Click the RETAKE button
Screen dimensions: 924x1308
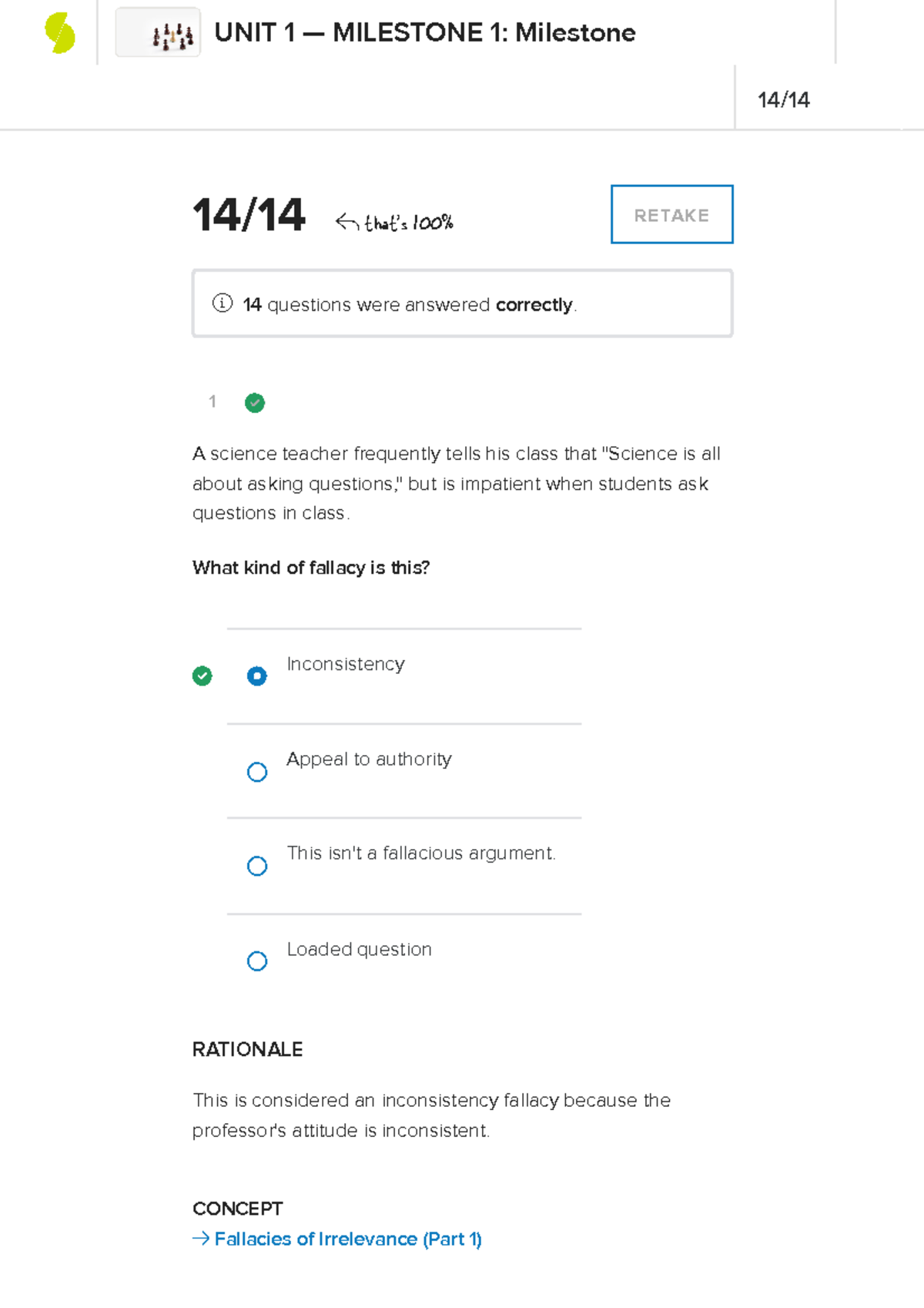pyautogui.click(x=671, y=214)
